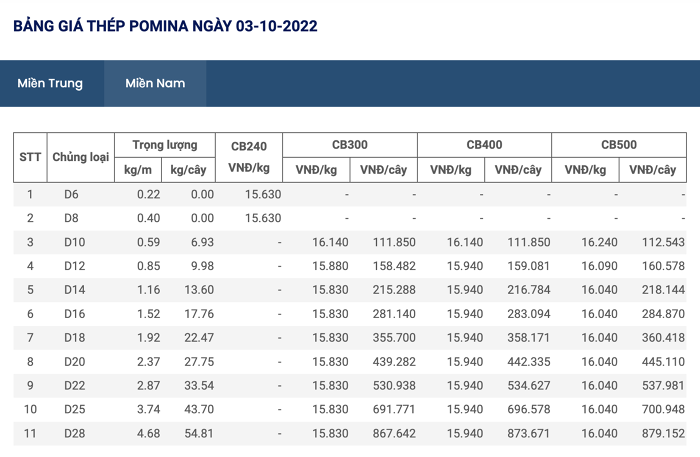Select the 700.948 price in D25 row
700x457 pixels.
[x=663, y=409]
